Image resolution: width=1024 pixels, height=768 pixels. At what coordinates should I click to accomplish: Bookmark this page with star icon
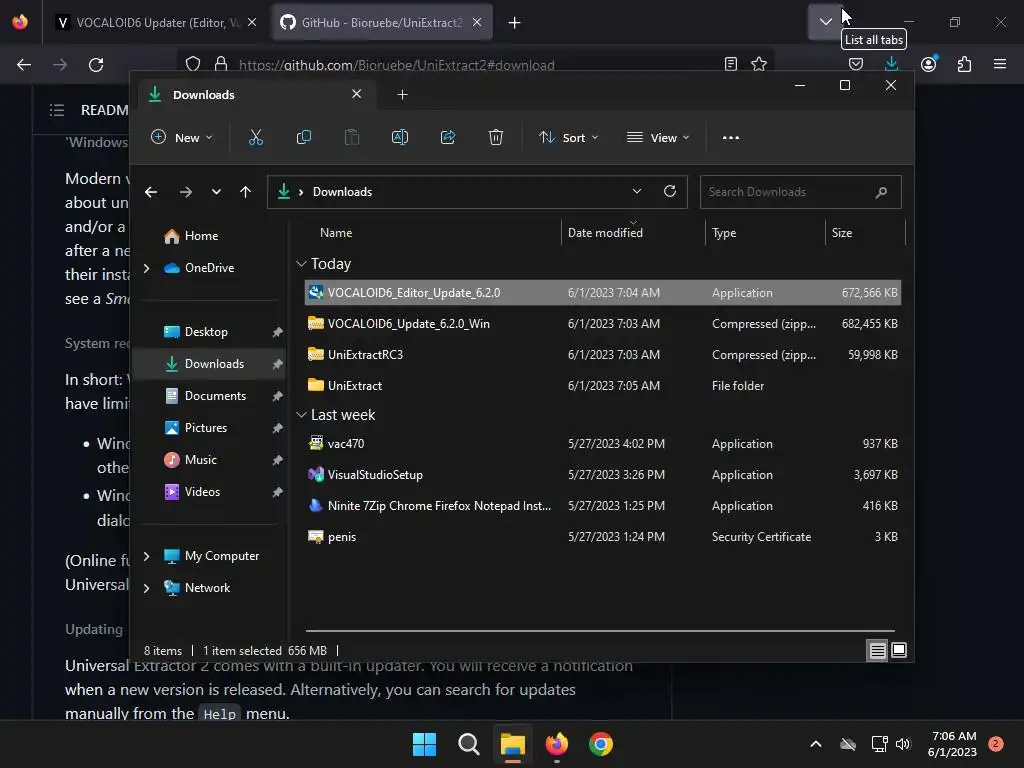click(758, 64)
